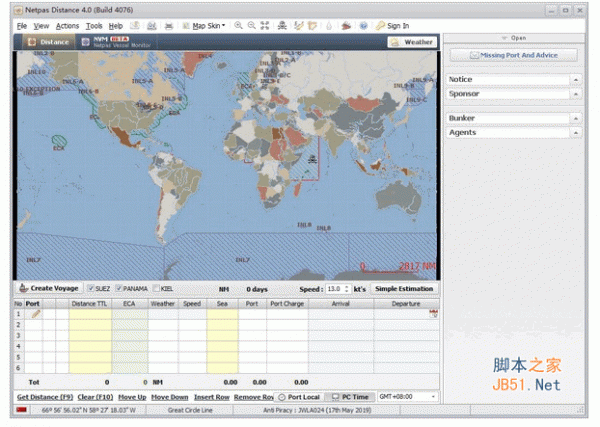Screen dimensions: 600x427
Task: Zoom in on the map
Action: pyautogui.click(x=238, y=26)
